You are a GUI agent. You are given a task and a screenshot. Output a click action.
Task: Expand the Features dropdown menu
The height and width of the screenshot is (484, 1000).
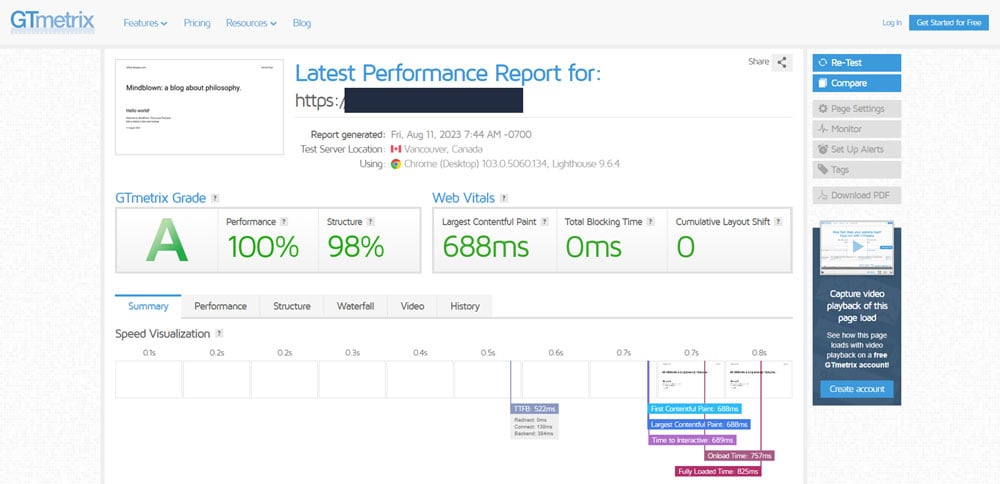[145, 23]
